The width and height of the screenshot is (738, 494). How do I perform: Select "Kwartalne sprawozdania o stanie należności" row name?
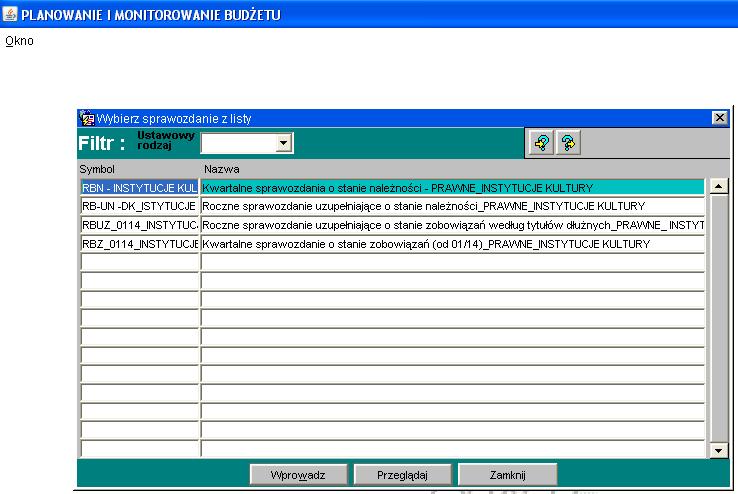(452, 188)
